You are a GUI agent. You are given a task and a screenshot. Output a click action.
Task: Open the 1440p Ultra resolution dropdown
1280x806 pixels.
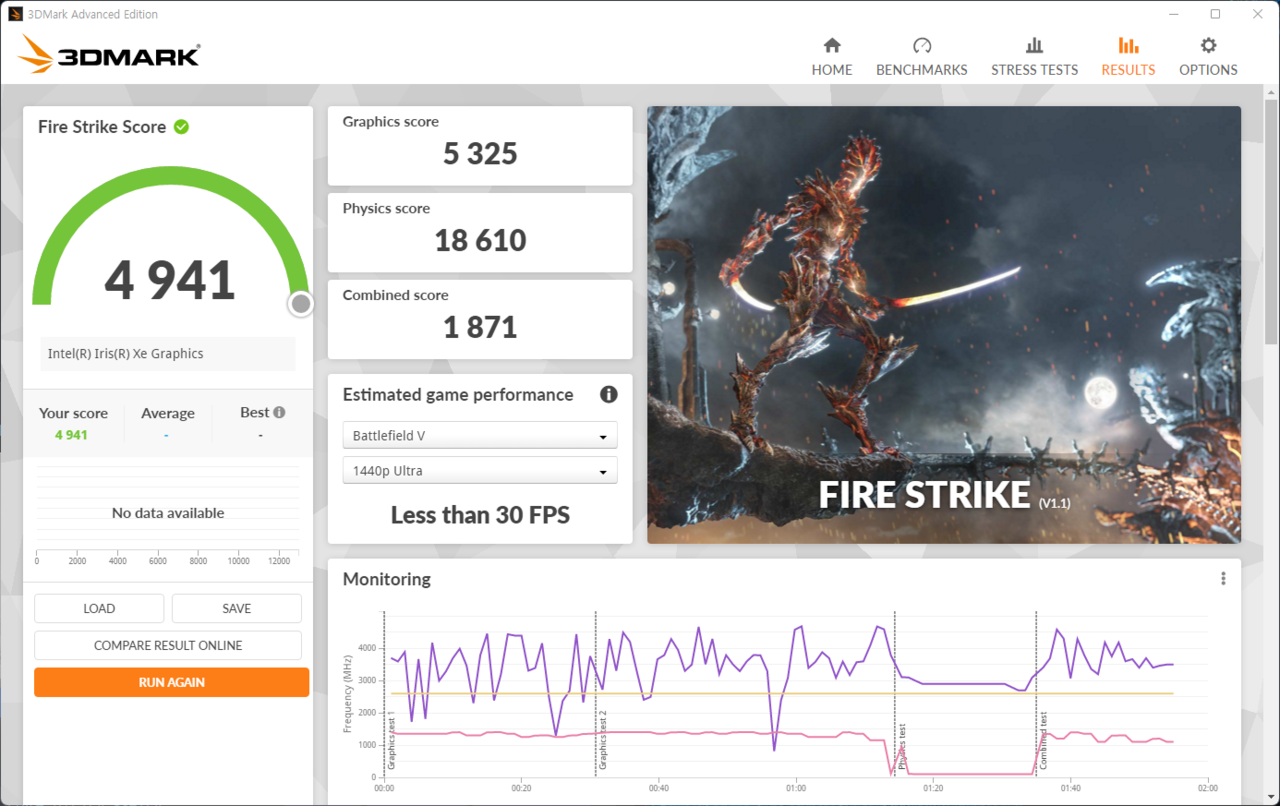pyautogui.click(x=479, y=470)
